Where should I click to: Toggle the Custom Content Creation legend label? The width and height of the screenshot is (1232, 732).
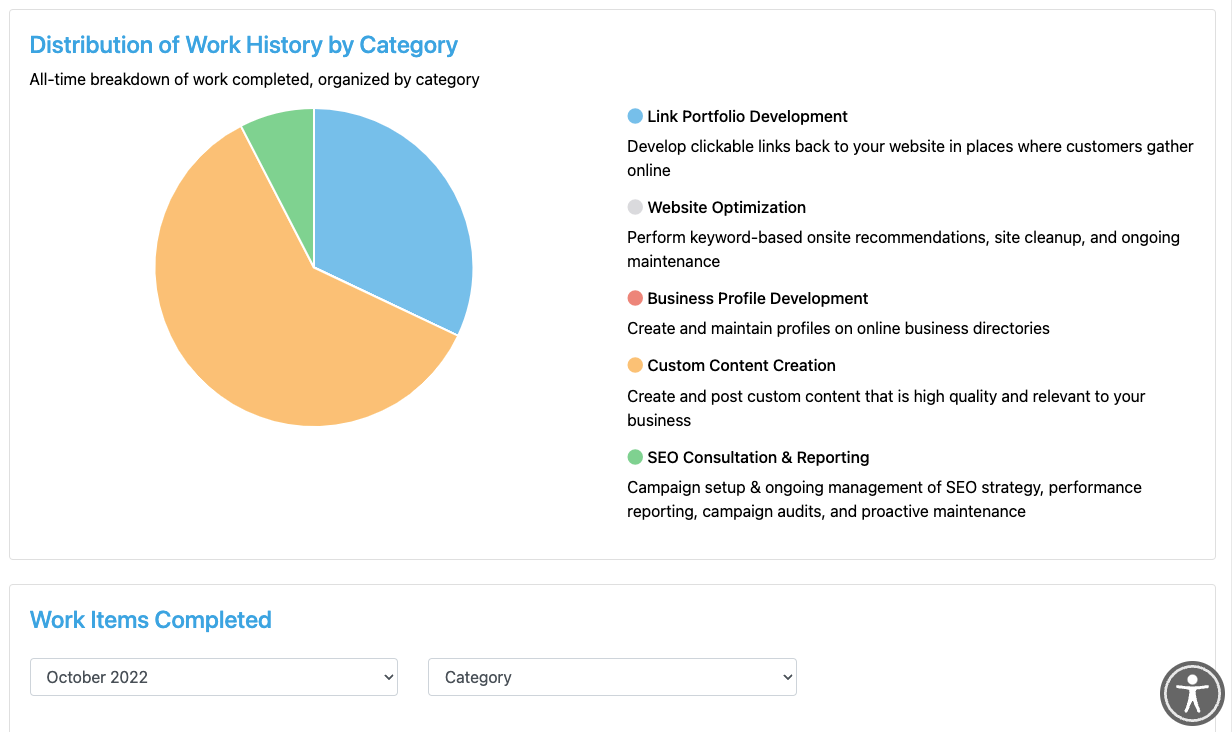(x=741, y=365)
